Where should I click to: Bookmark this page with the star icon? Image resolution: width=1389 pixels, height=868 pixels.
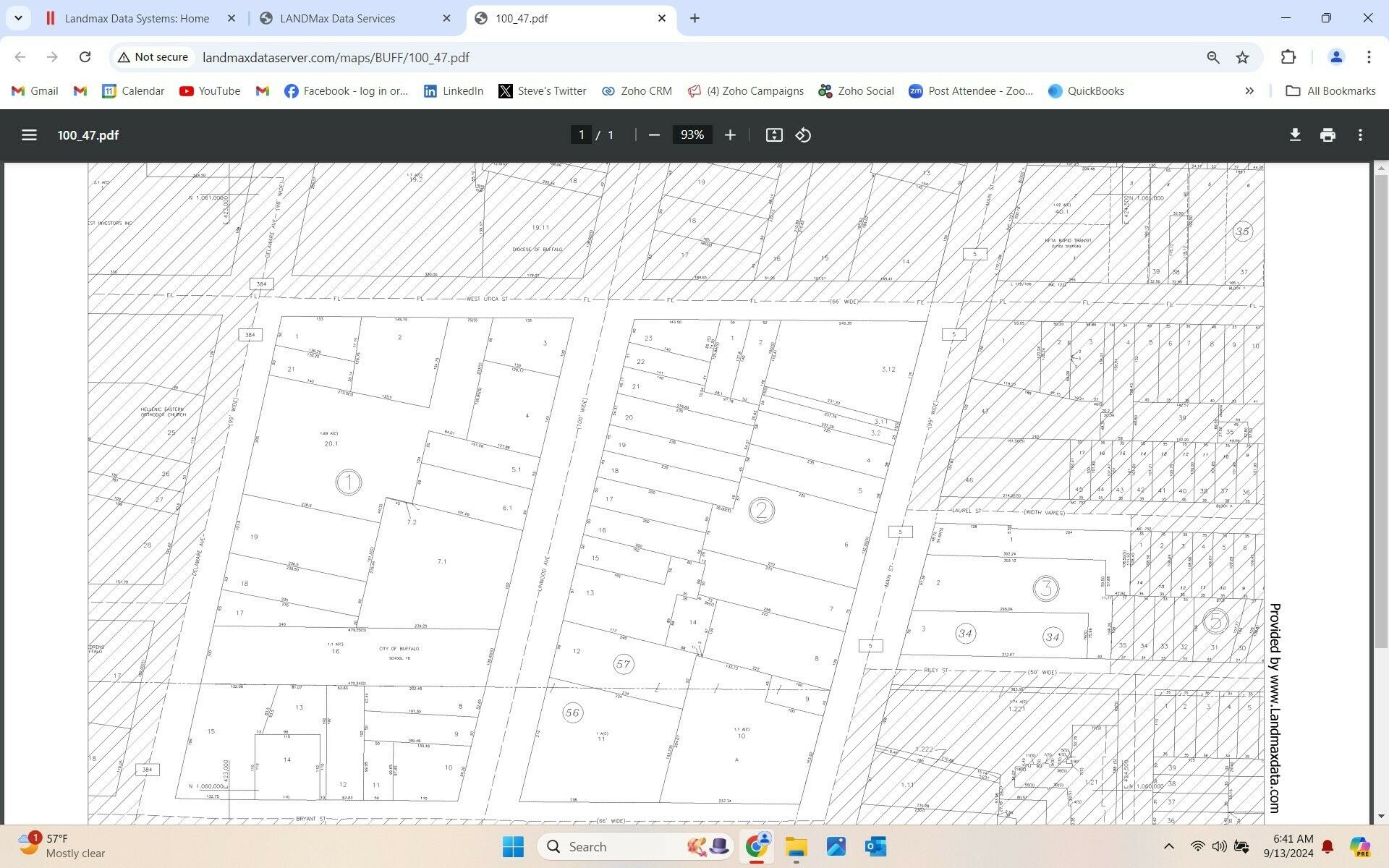coord(1242,57)
